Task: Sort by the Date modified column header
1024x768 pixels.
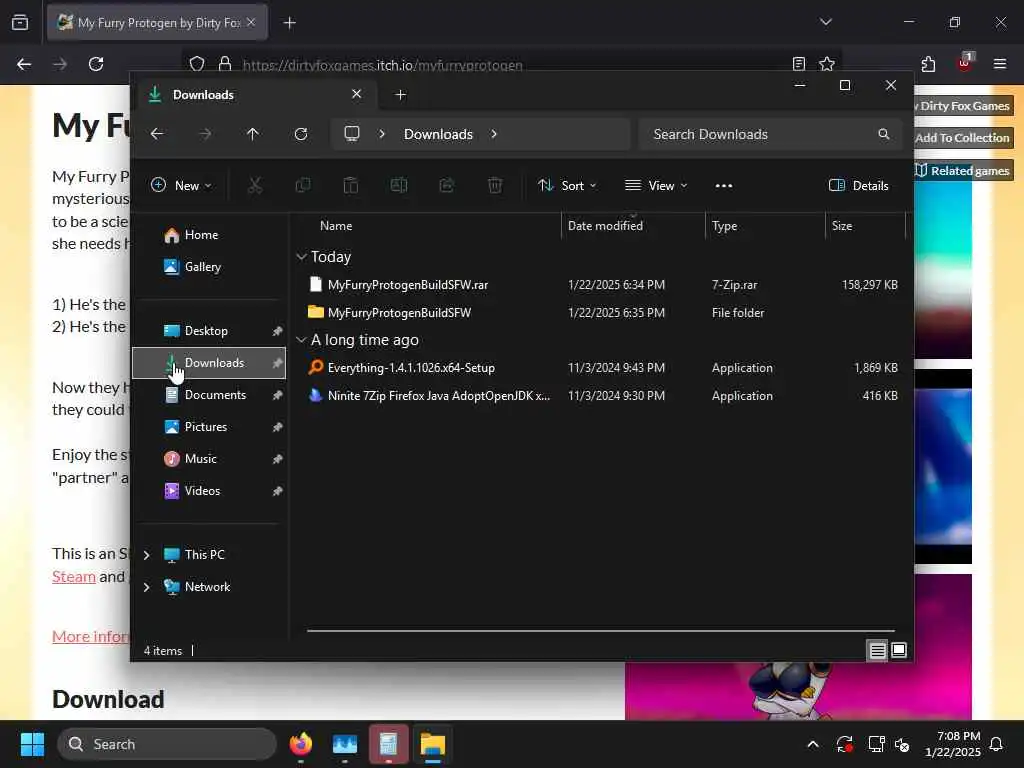Action: [x=605, y=226]
